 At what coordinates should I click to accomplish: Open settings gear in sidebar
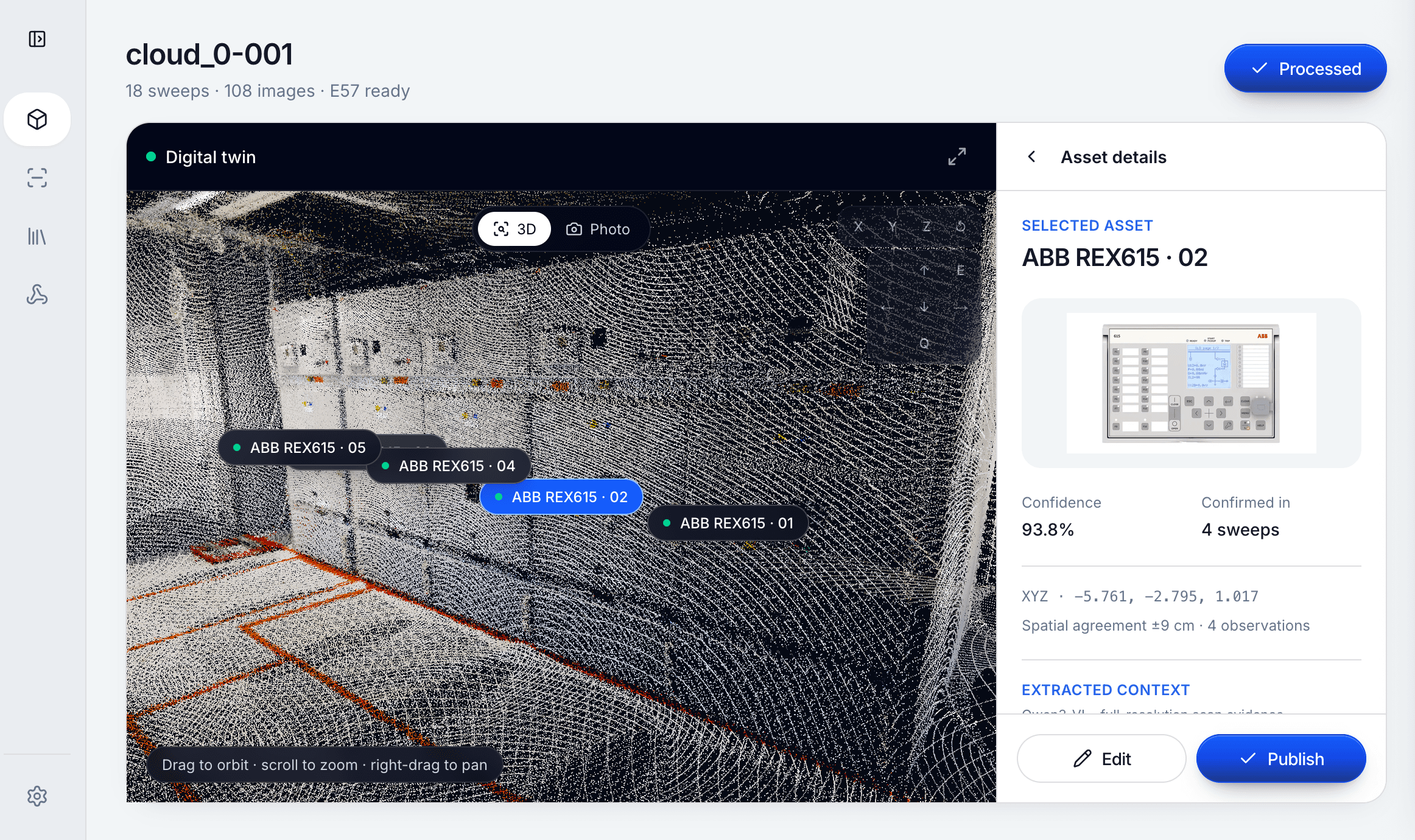[37, 796]
